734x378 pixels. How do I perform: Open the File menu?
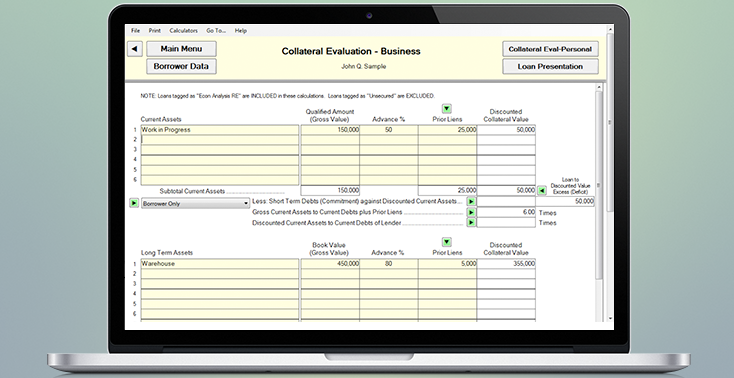tap(135, 30)
